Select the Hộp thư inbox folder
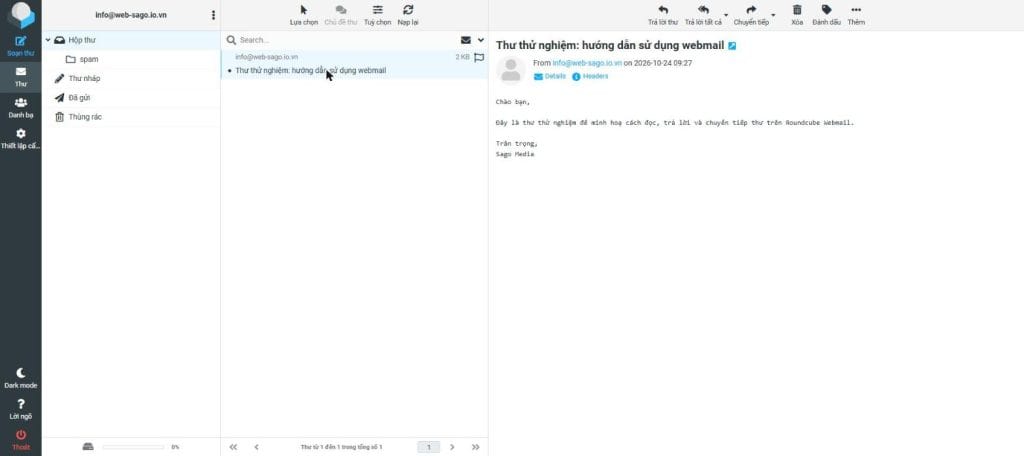This screenshot has height=456, width=1024. tap(131, 40)
